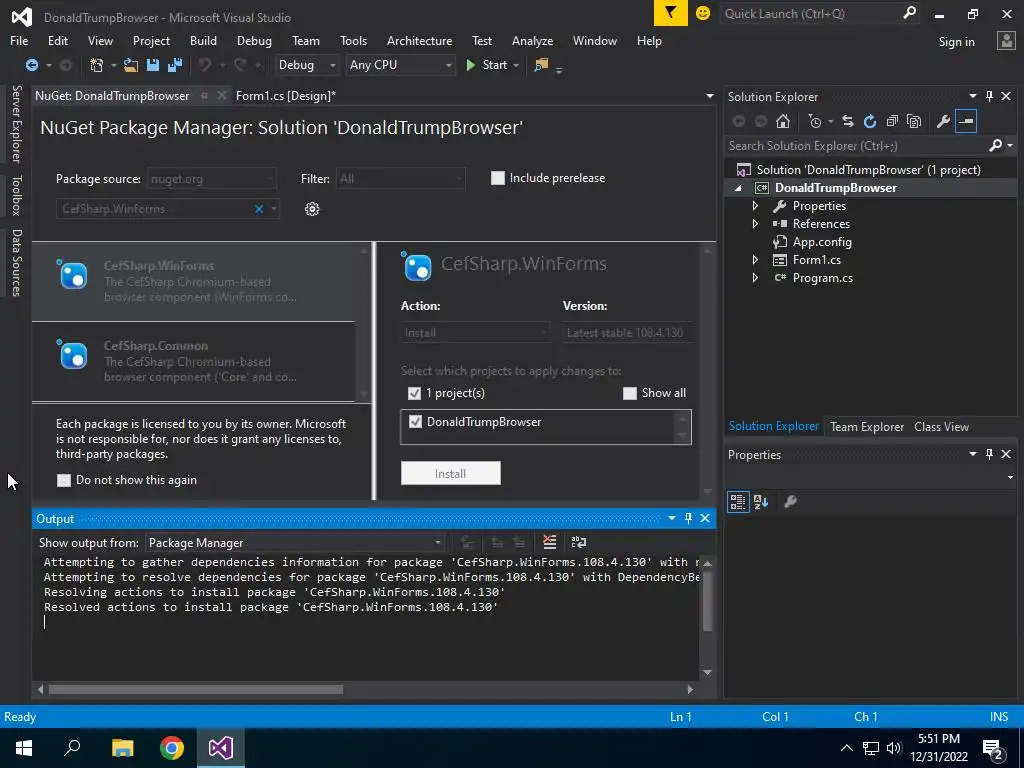Open the Analyze menu
Image resolution: width=1024 pixels, height=768 pixels.
[x=532, y=40]
